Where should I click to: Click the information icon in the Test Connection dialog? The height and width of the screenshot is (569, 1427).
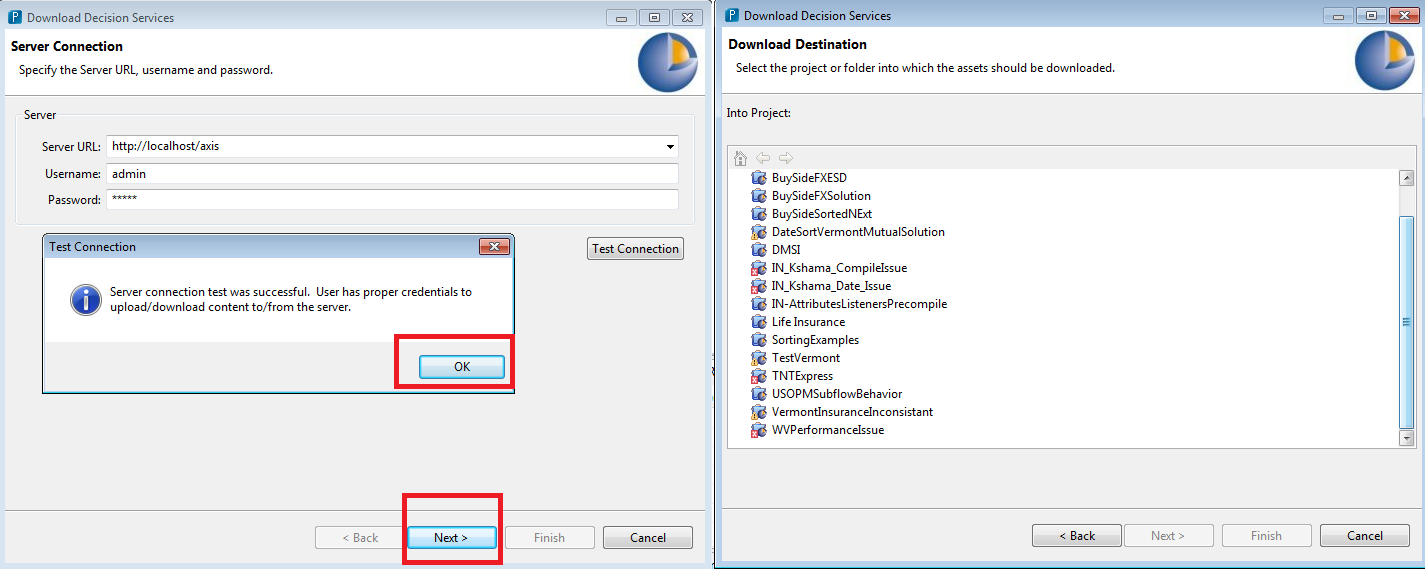(85, 299)
